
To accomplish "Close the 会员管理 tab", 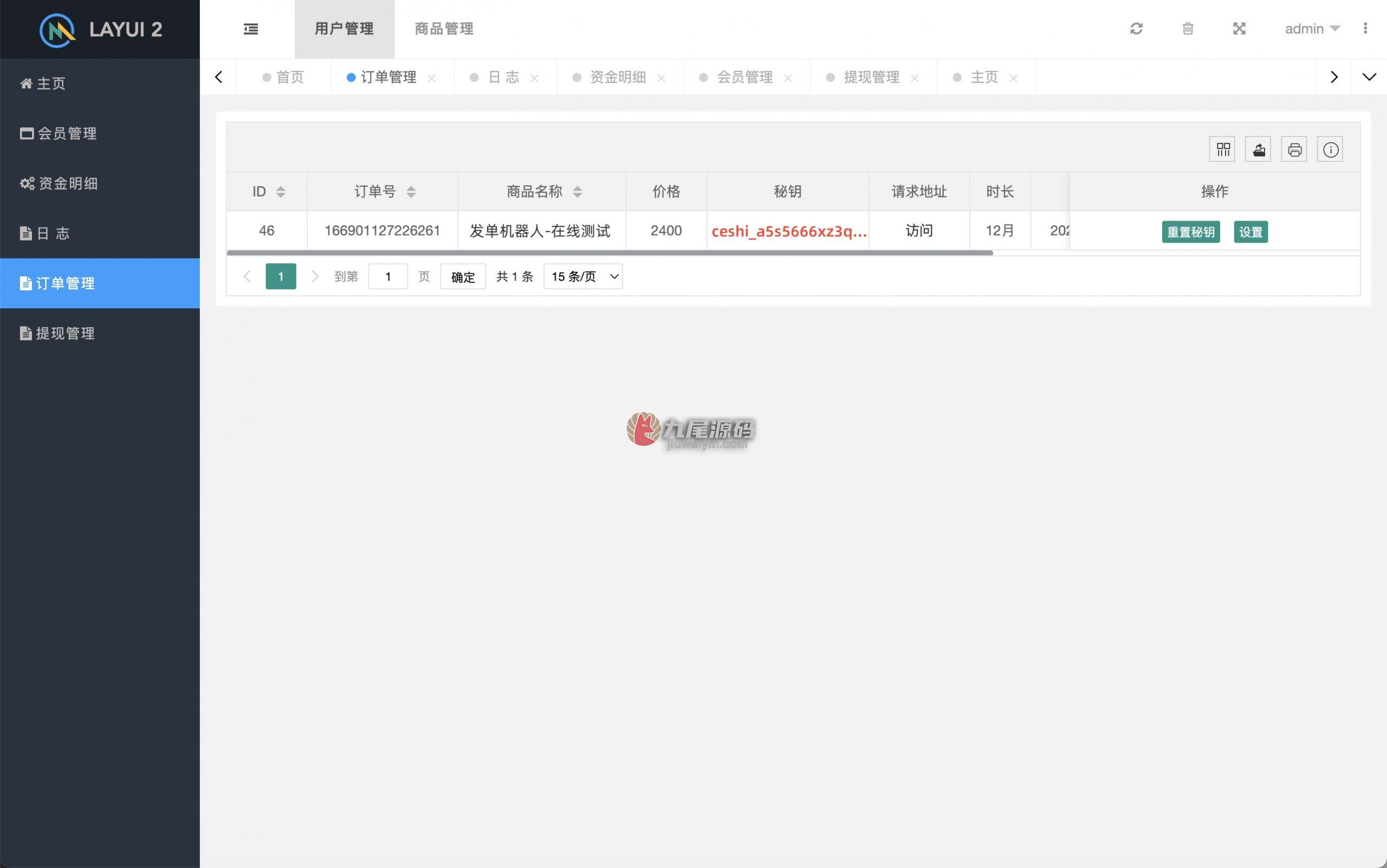I will point(788,78).
